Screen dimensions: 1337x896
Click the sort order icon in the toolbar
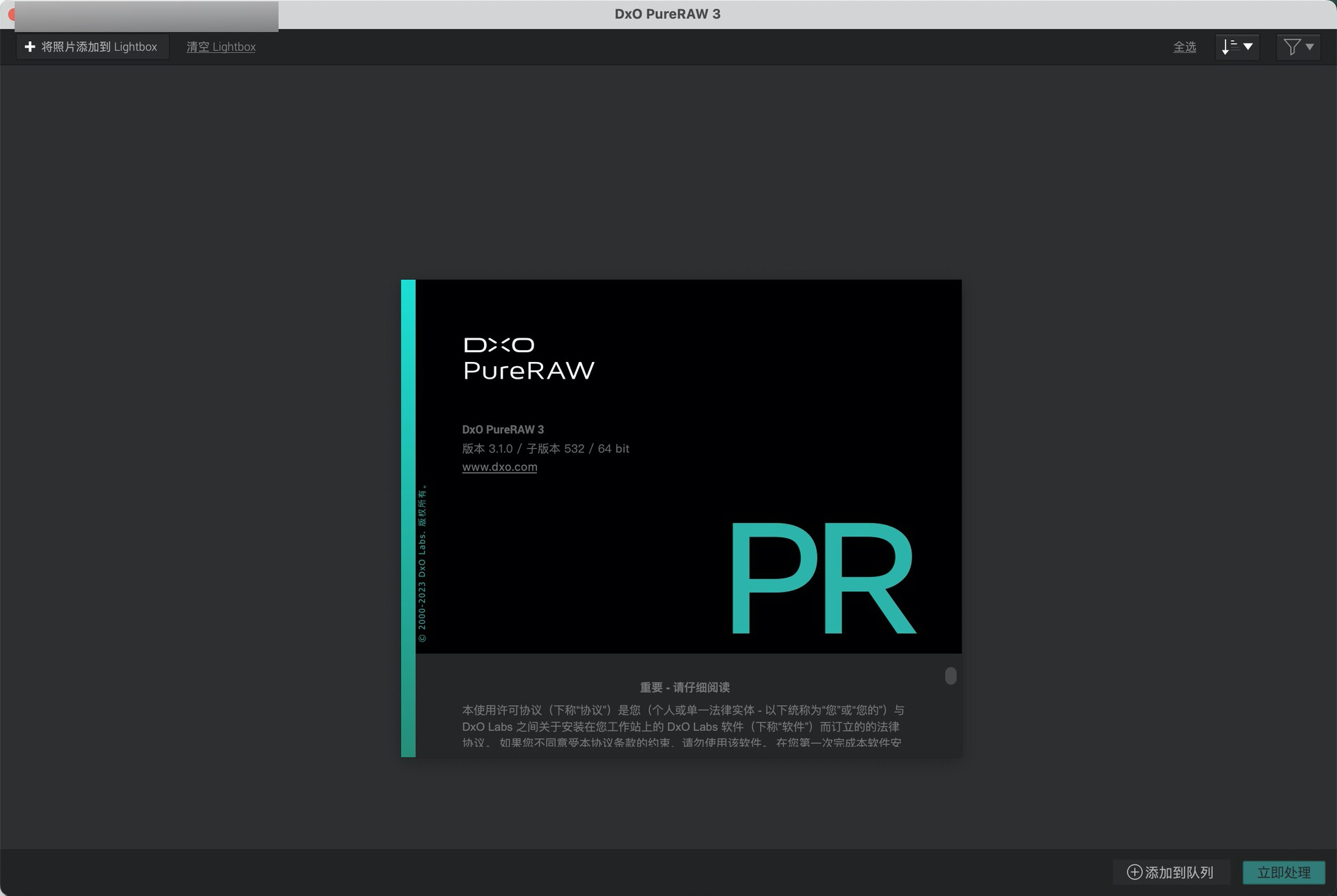pos(1230,47)
